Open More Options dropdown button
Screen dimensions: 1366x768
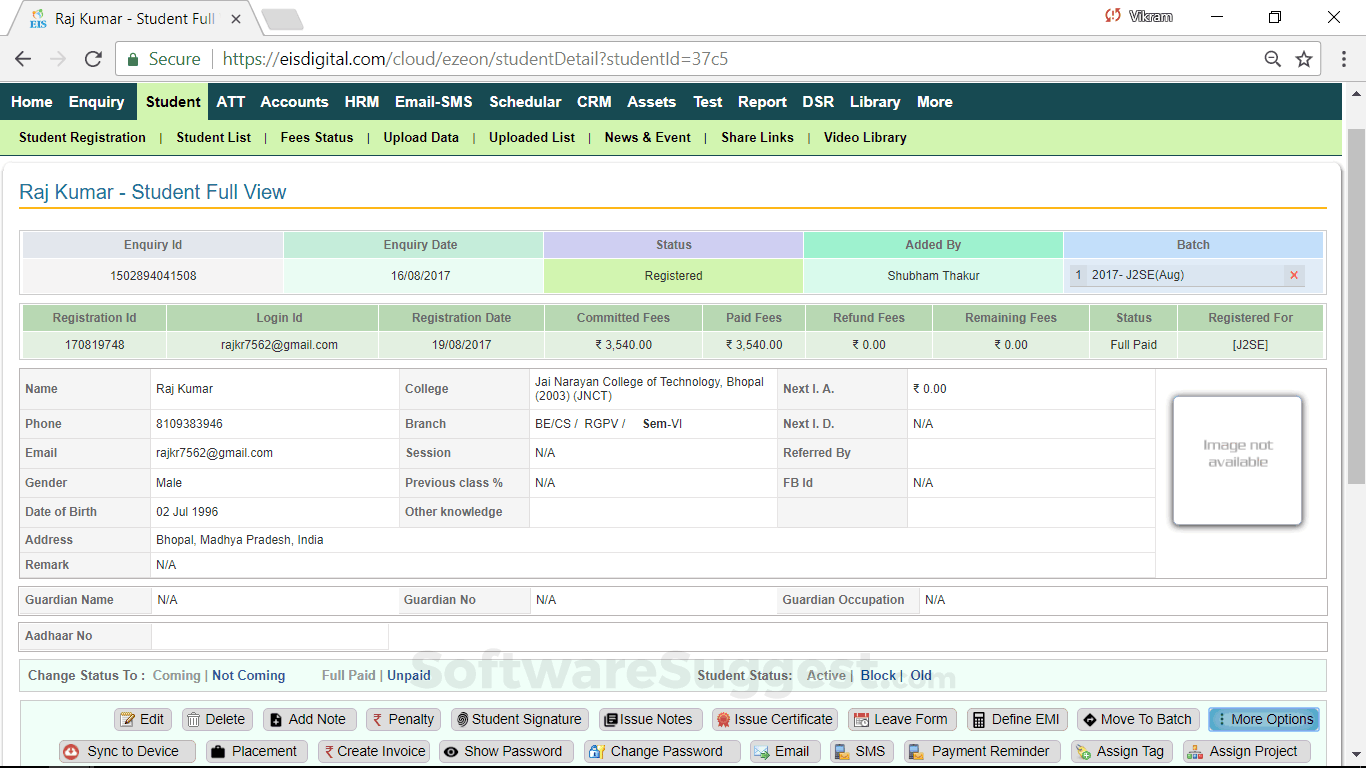pyautogui.click(x=1264, y=720)
